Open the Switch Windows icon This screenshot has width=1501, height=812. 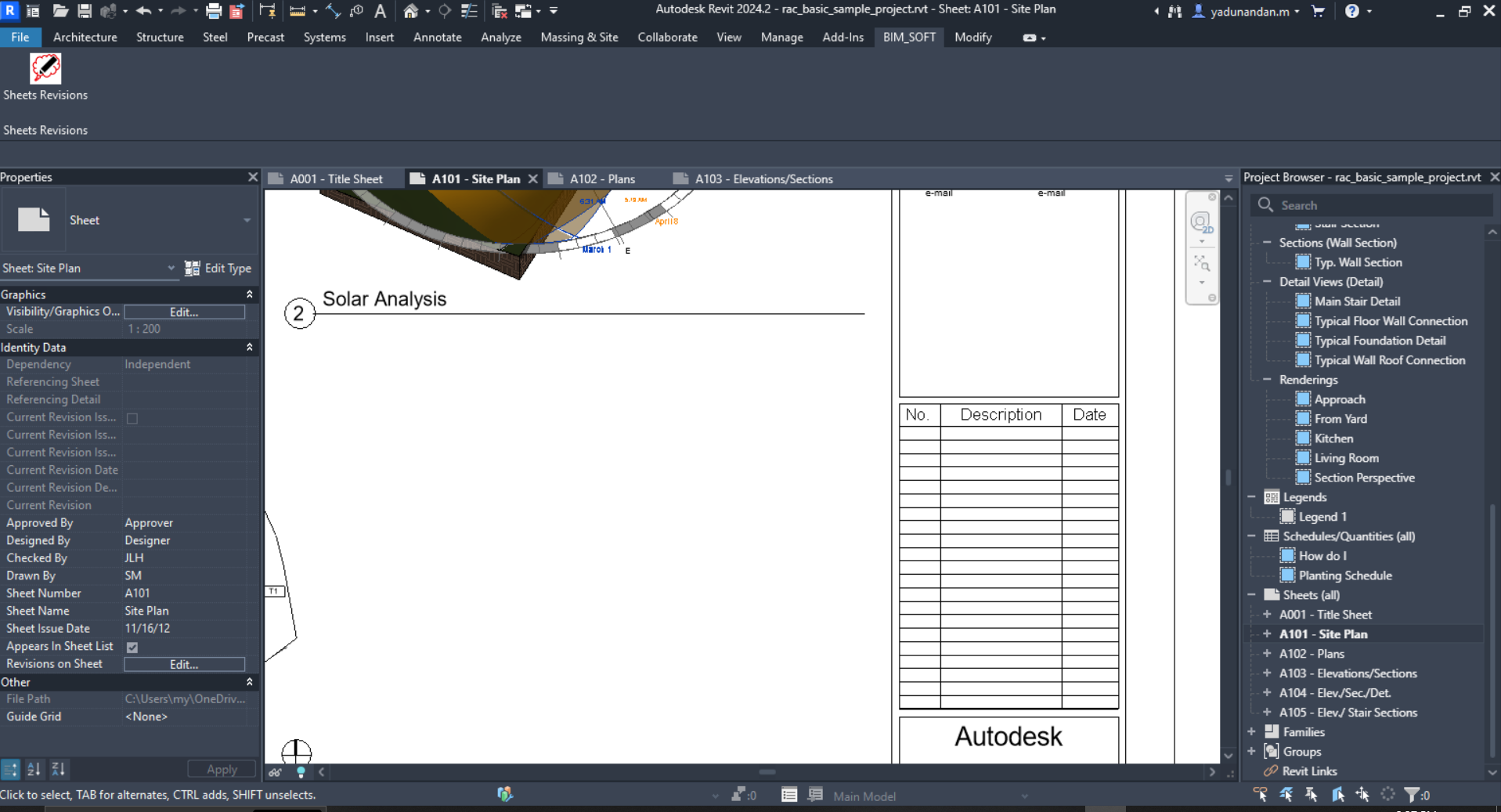click(x=523, y=11)
